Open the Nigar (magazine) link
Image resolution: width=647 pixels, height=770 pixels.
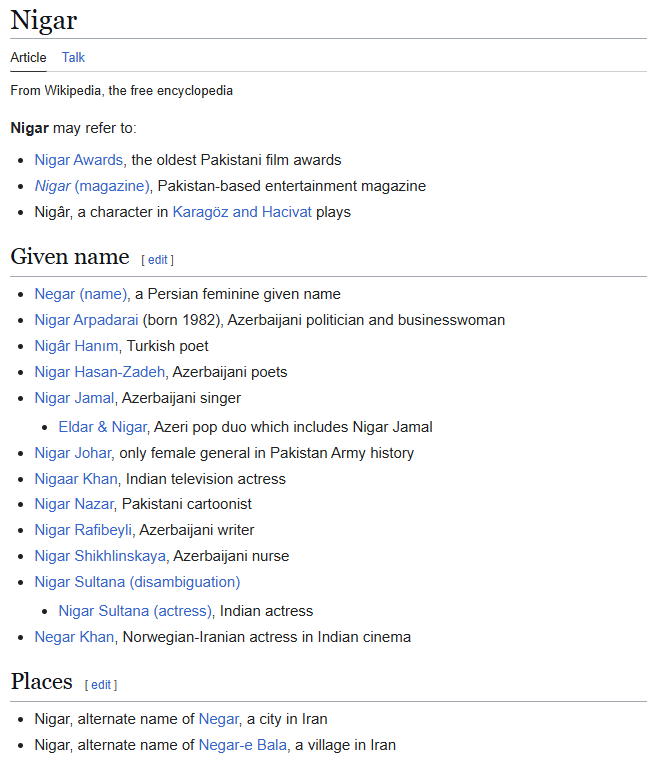pyautogui.click(x=92, y=186)
